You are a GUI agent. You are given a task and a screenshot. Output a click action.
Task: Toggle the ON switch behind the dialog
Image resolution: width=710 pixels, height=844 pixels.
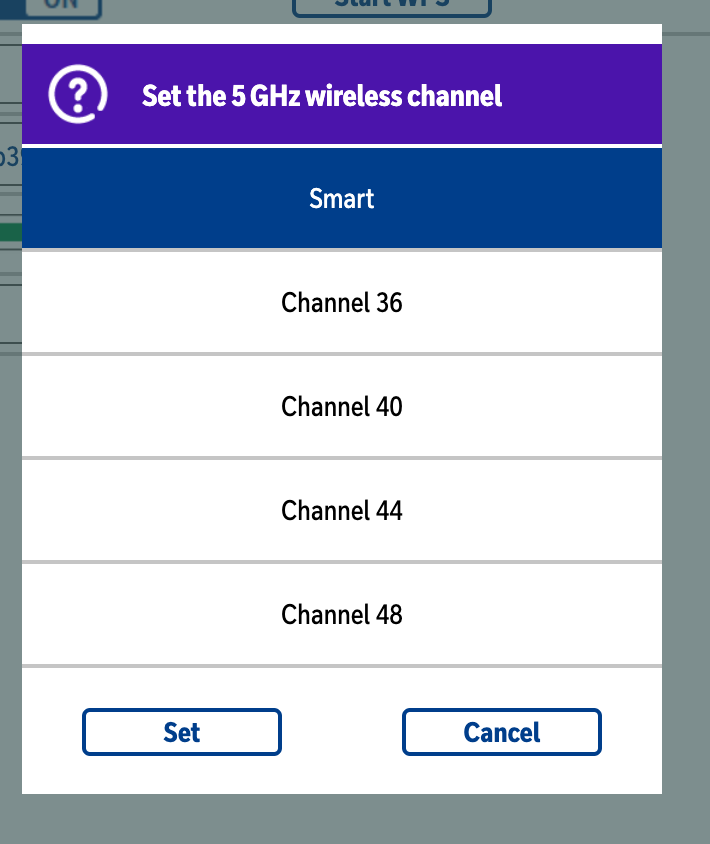(x=64, y=8)
